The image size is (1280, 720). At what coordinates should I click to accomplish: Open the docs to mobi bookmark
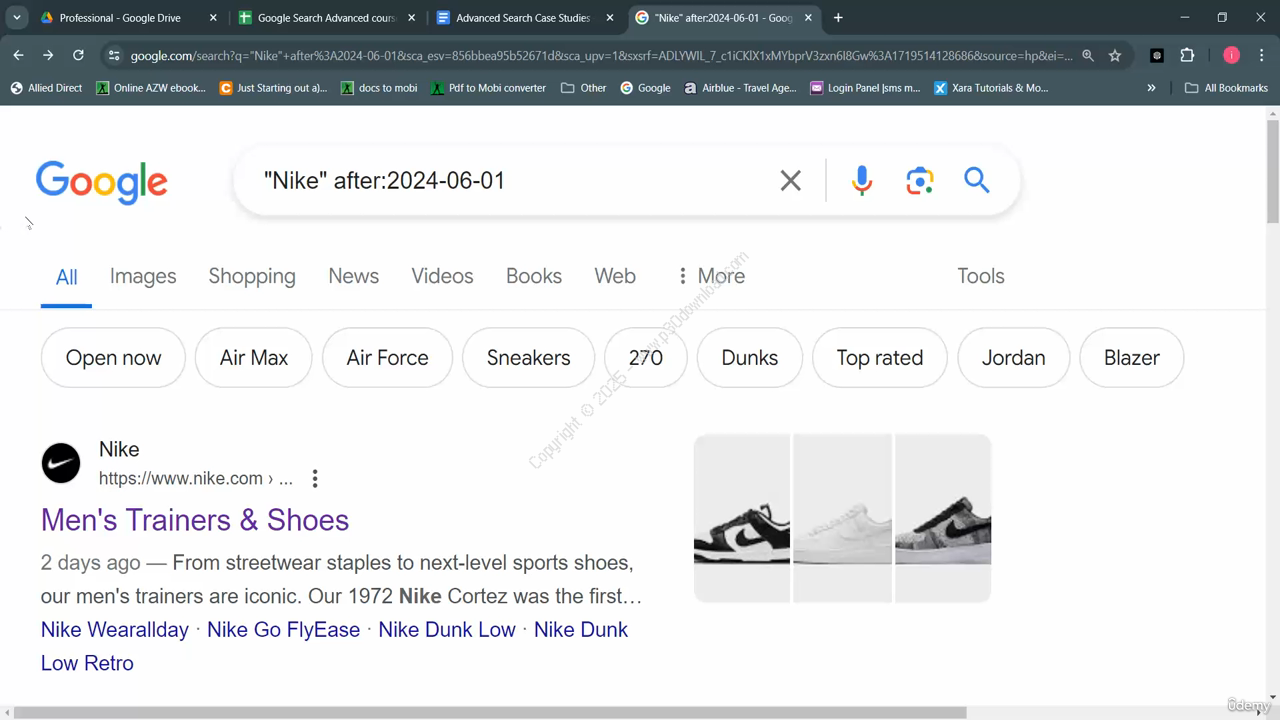point(379,88)
